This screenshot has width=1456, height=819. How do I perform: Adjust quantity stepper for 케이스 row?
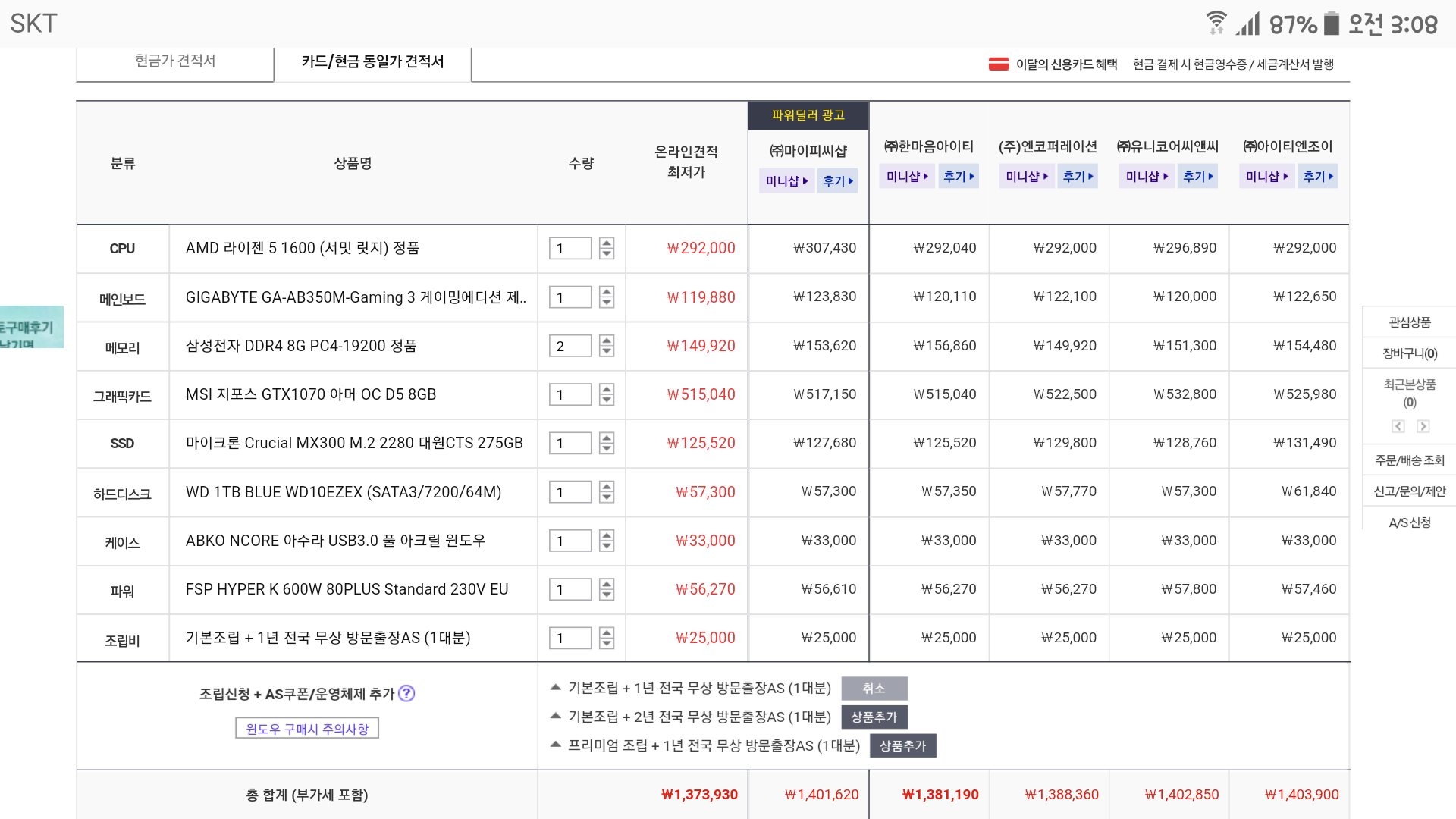(607, 541)
